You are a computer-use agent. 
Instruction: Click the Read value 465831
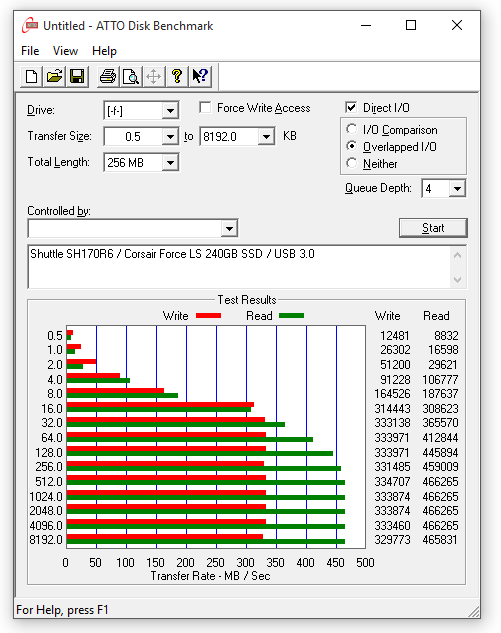tap(440, 540)
